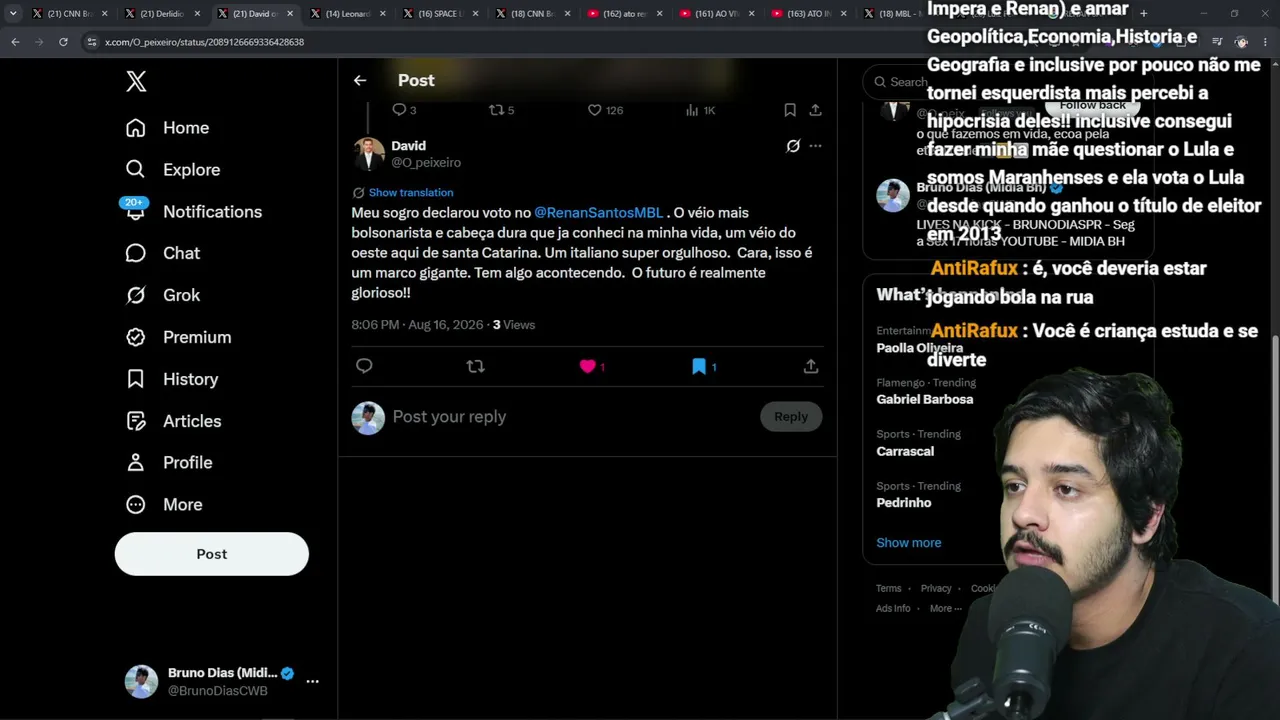Click browser forward button
1280x720 pixels.
coord(39,42)
